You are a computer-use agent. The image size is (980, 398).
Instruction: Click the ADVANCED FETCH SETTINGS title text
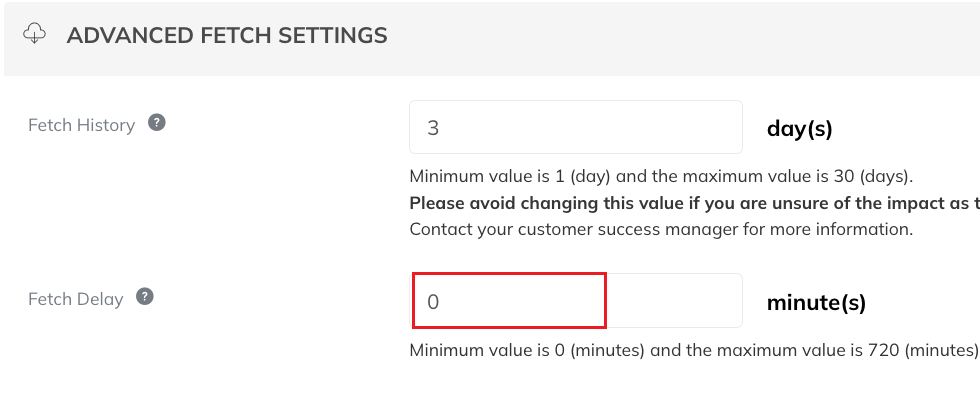click(x=227, y=36)
